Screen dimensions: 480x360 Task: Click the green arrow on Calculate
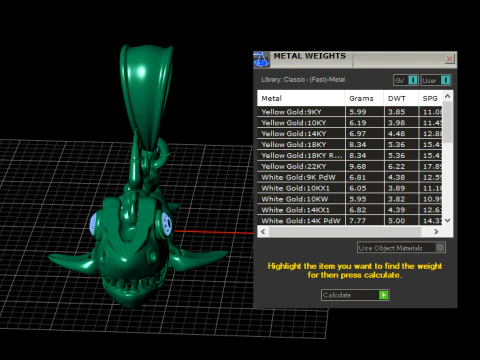pos(383,295)
